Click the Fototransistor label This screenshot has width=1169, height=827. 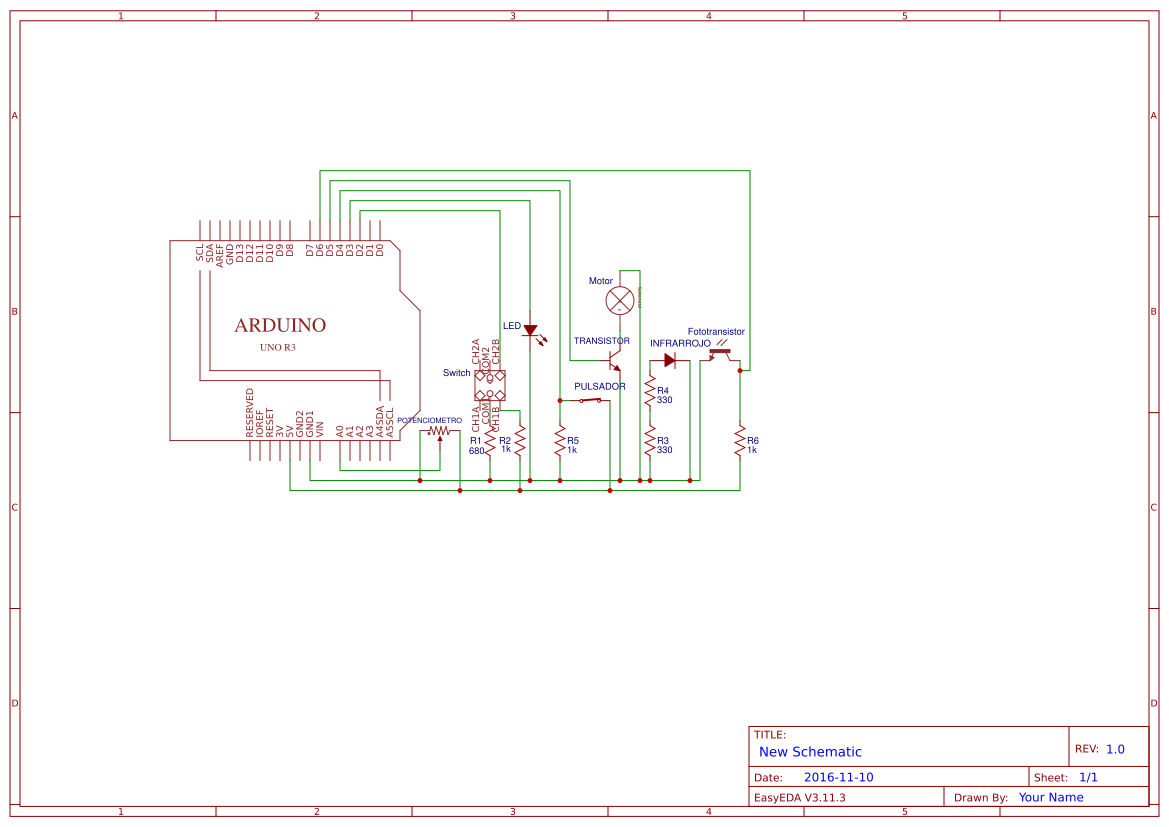[716, 332]
